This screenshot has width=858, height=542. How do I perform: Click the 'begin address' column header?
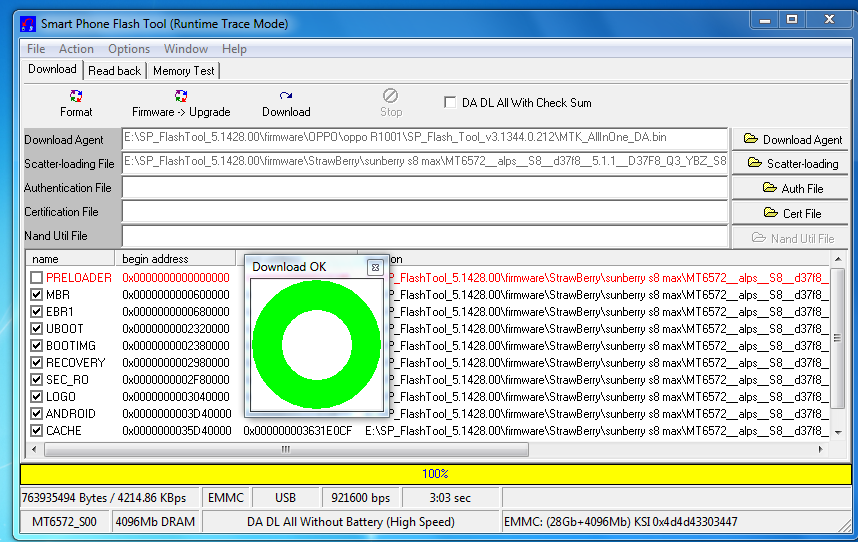click(175, 259)
